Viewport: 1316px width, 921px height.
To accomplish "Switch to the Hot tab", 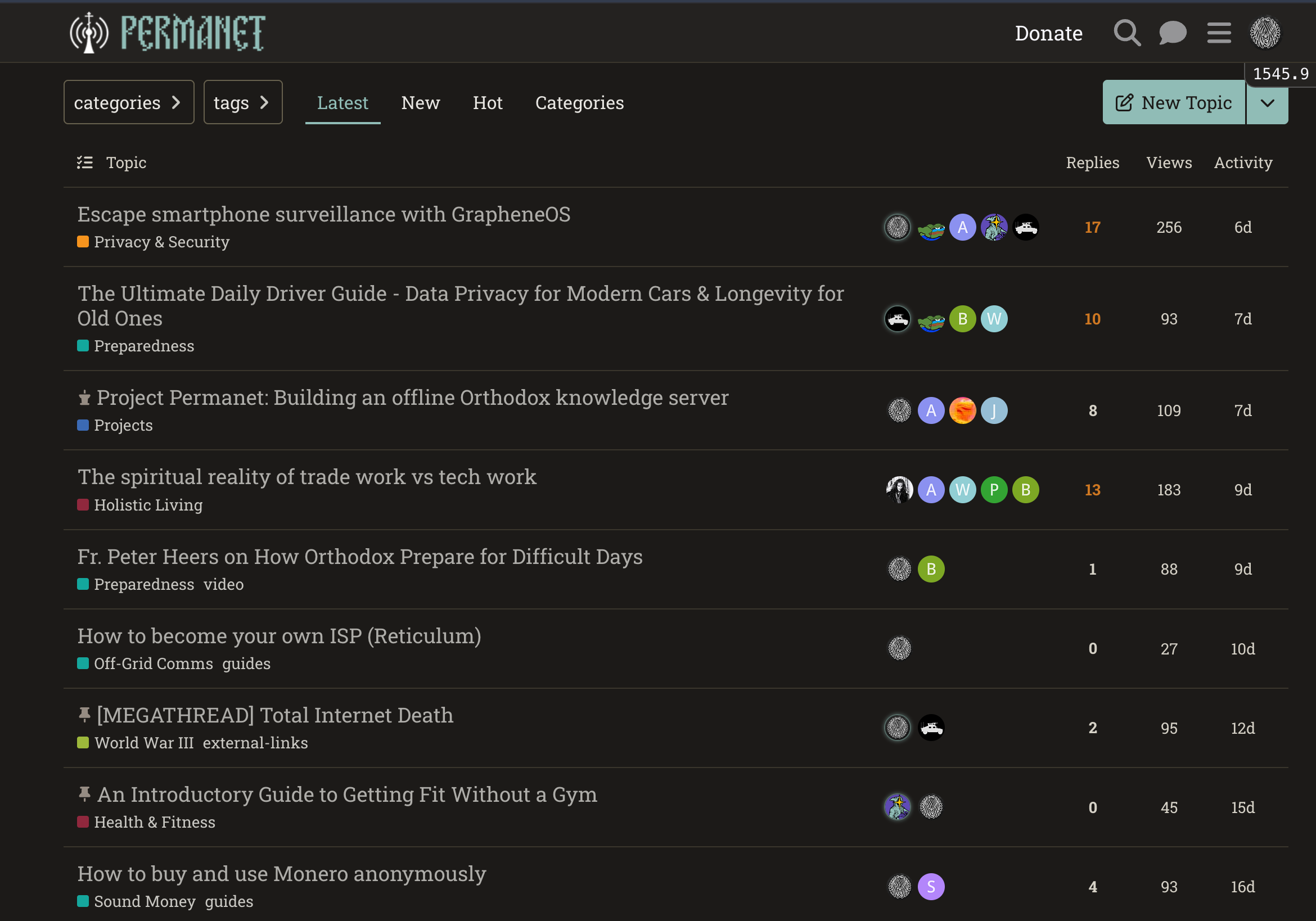I will coord(487,102).
